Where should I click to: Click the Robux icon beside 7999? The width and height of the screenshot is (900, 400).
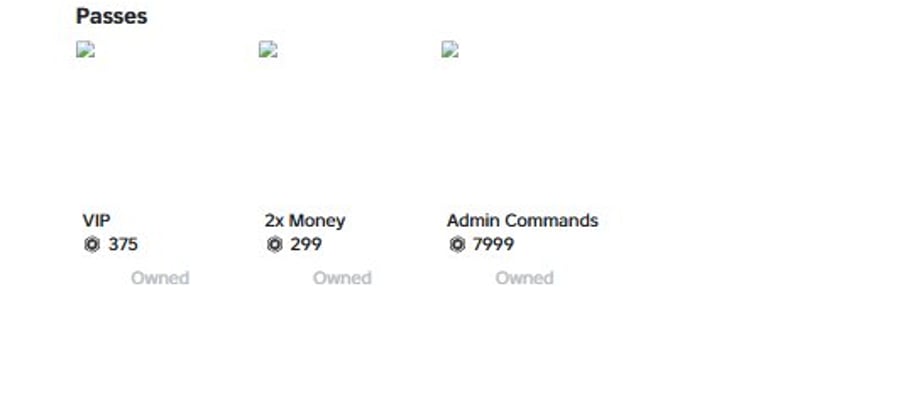tap(457, 245)
